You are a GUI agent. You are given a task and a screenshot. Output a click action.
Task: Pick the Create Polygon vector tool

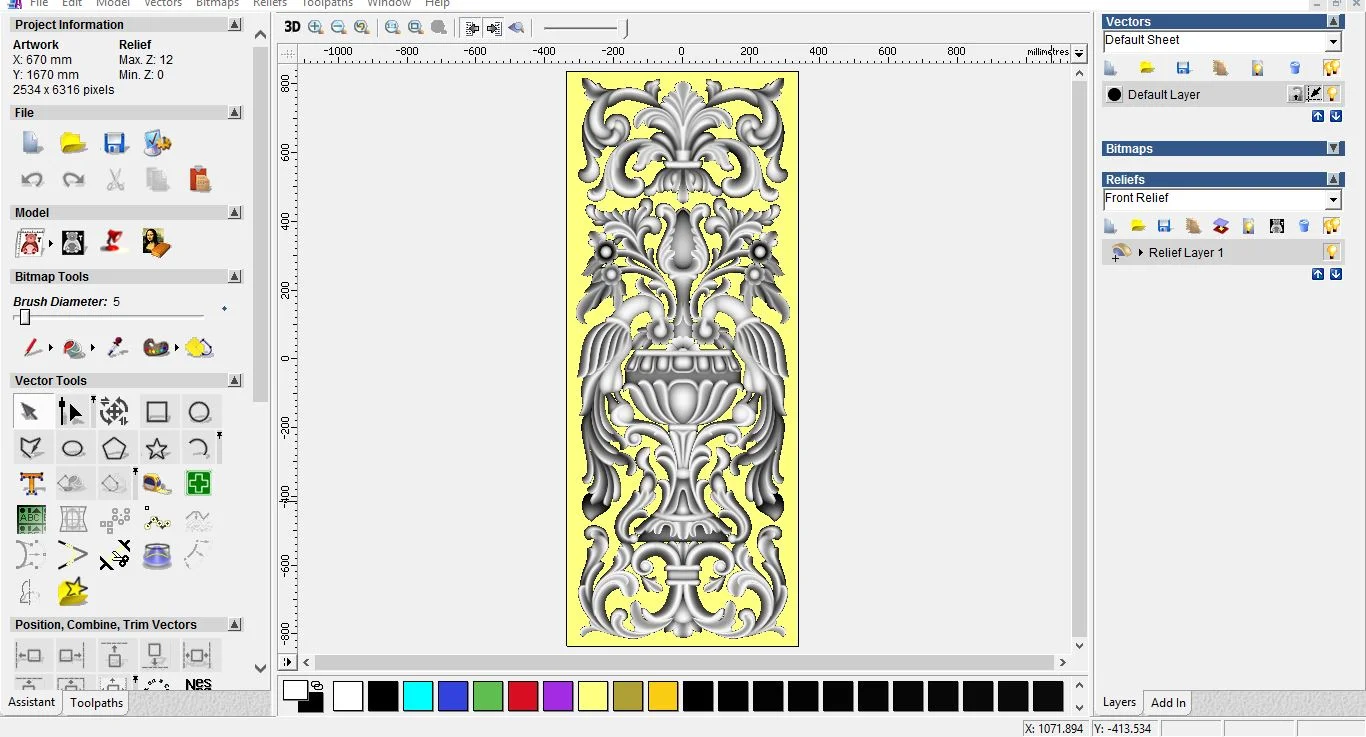tap(115, 448)
